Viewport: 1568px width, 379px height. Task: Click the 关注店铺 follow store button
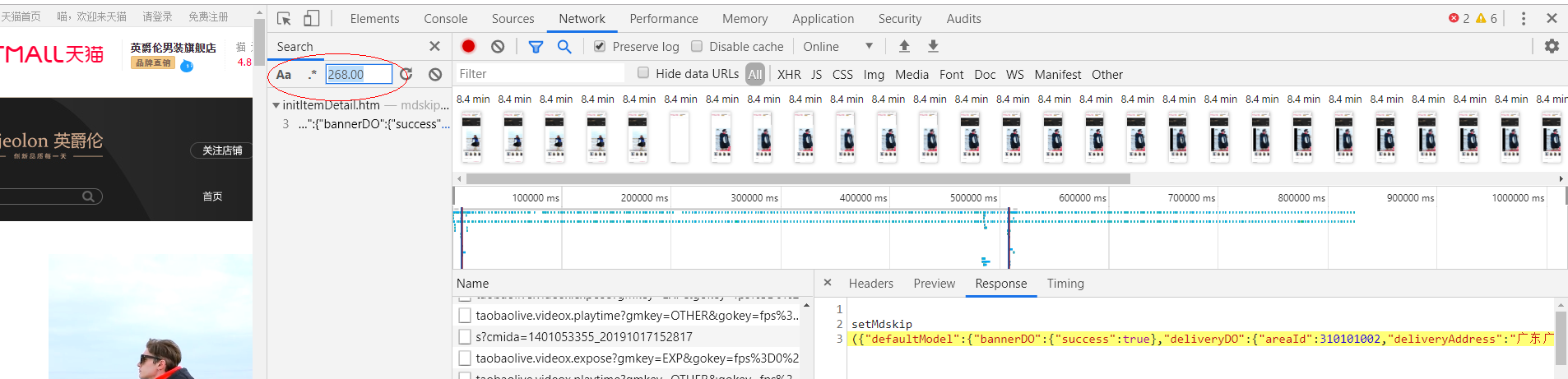(x=222, y=150)
